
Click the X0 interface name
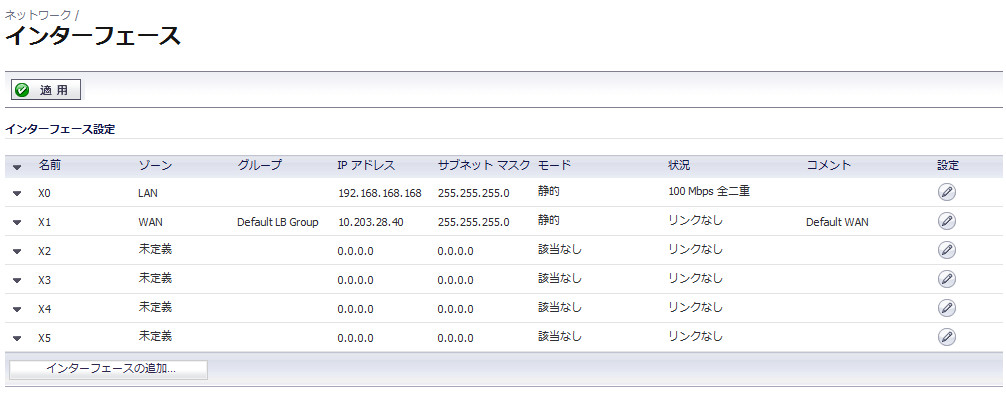(44, 193)
